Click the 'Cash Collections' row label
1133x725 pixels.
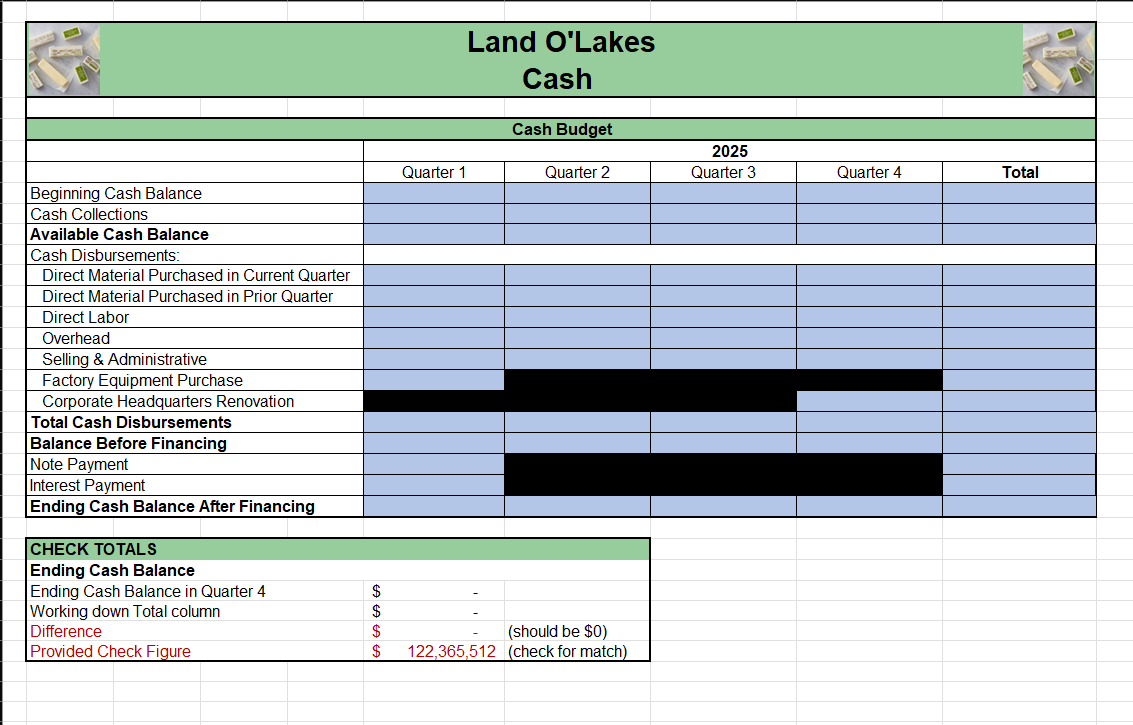[x=89, y=214]
